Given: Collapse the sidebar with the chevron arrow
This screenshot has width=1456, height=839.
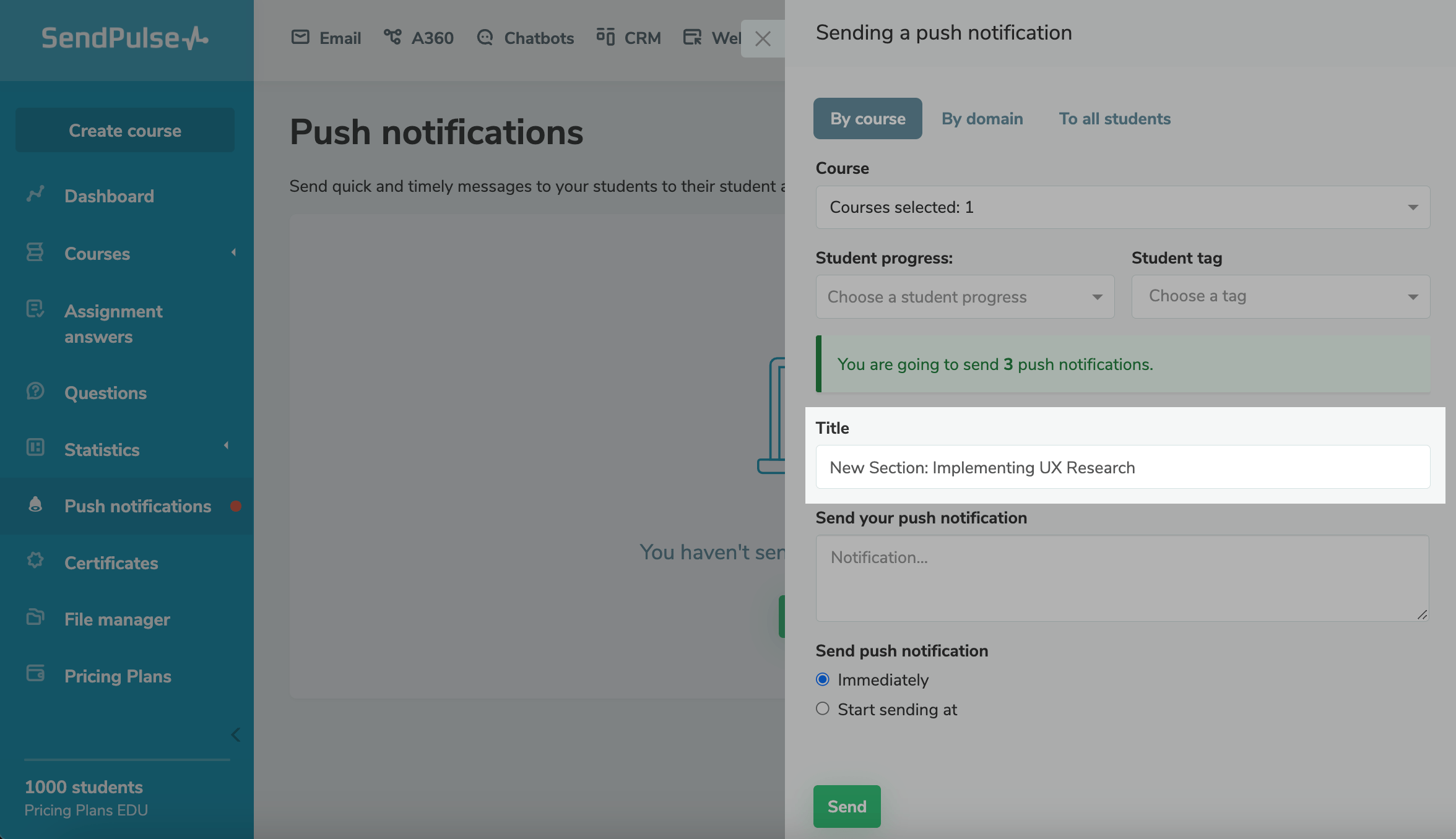Looking at the screenshot, I should coord(235,734).
